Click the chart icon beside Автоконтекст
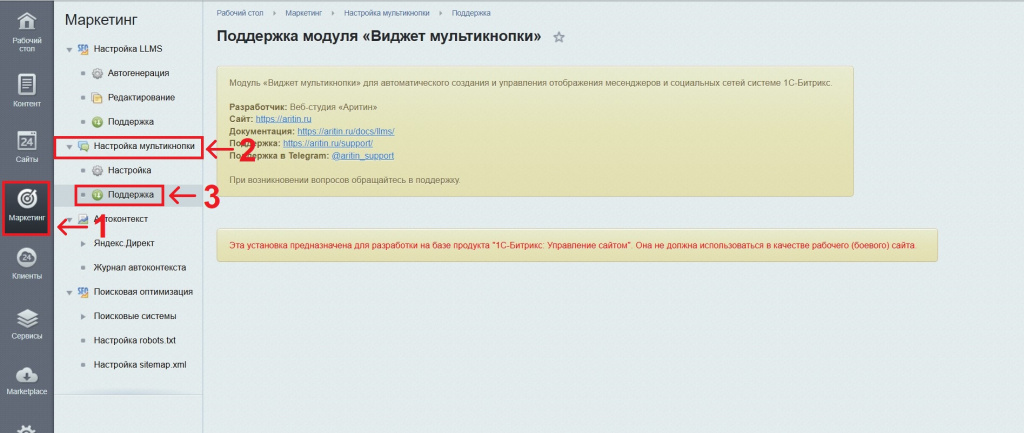 click(83, 219)
